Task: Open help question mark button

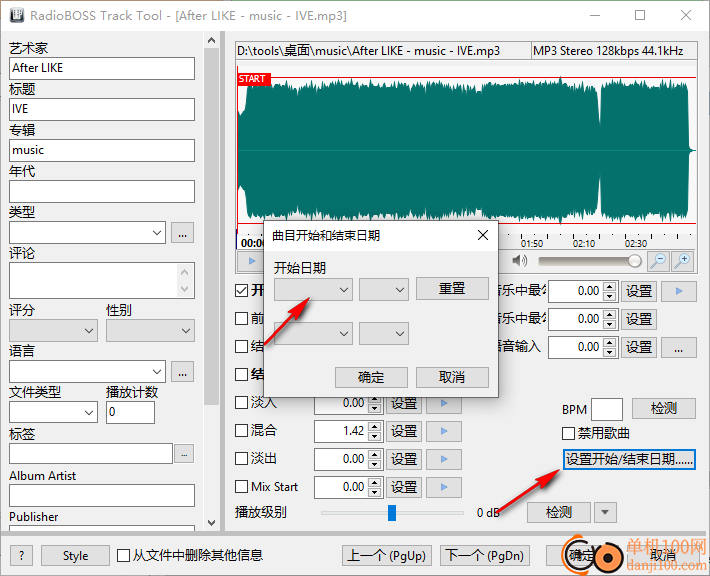Action: pos(21,555)
